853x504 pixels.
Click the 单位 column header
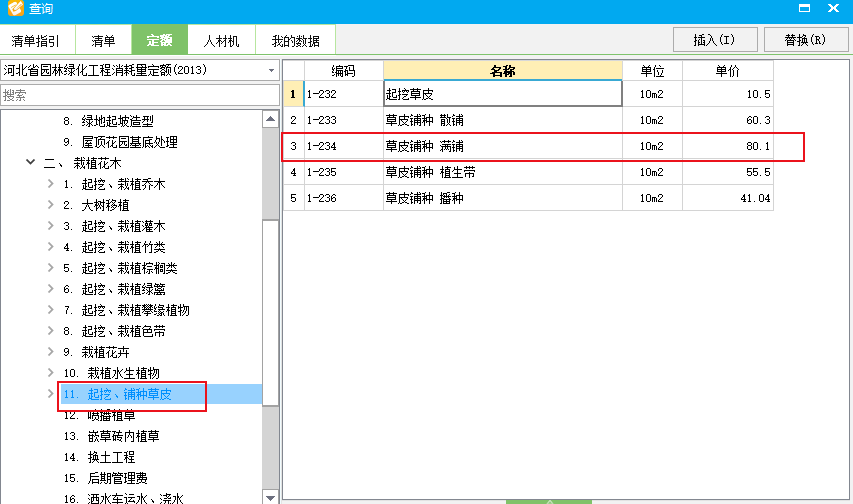pyautogui.click(x=652, y=71)
